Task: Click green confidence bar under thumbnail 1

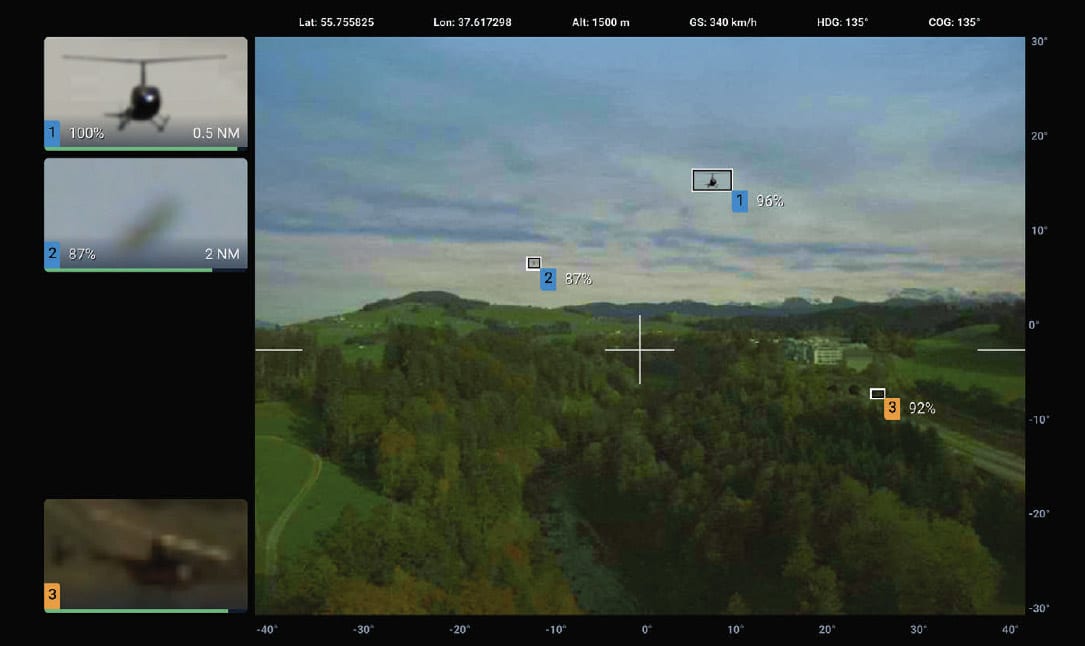Action: point(141,148)
